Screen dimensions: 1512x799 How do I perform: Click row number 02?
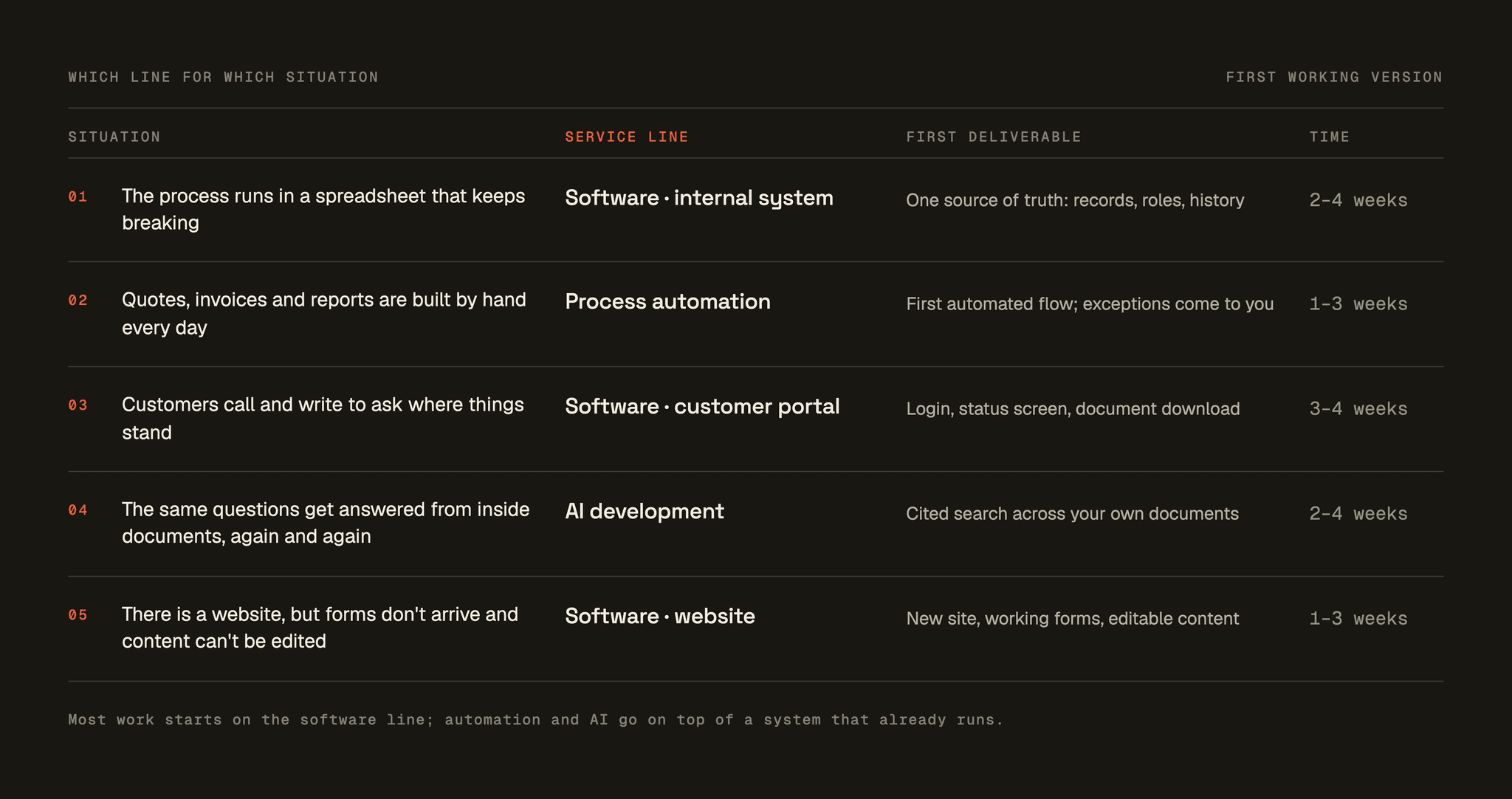78,301
